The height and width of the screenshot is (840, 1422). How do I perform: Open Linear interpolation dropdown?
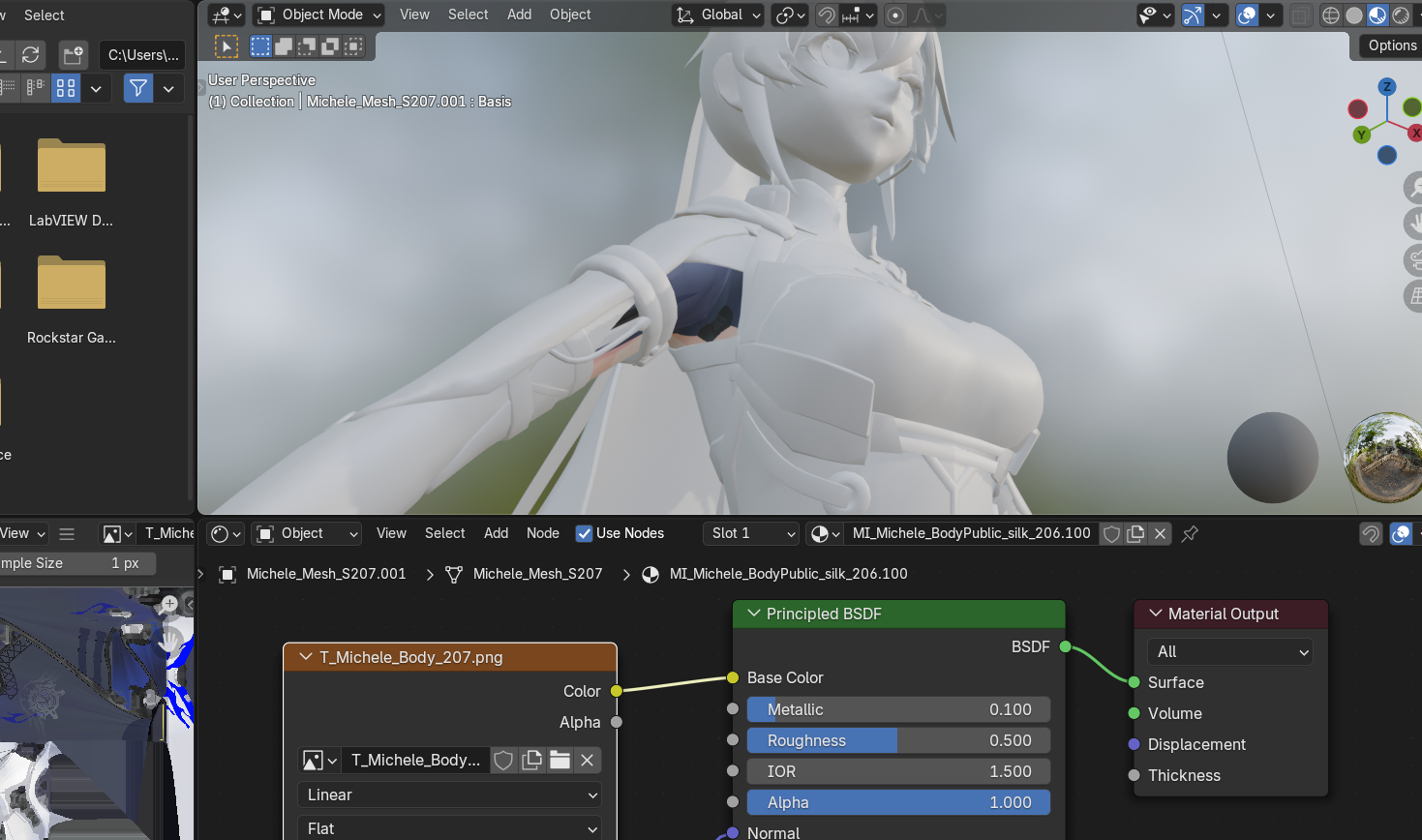(x=449, y=795)
